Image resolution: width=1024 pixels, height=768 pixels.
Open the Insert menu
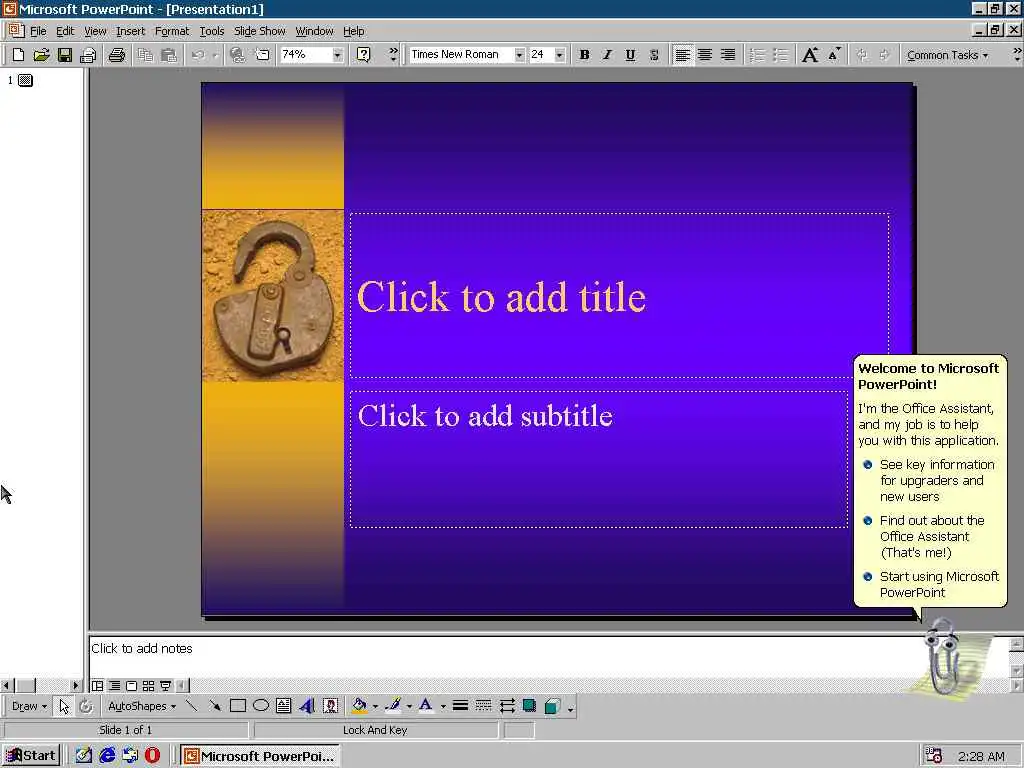click(131, 31)
